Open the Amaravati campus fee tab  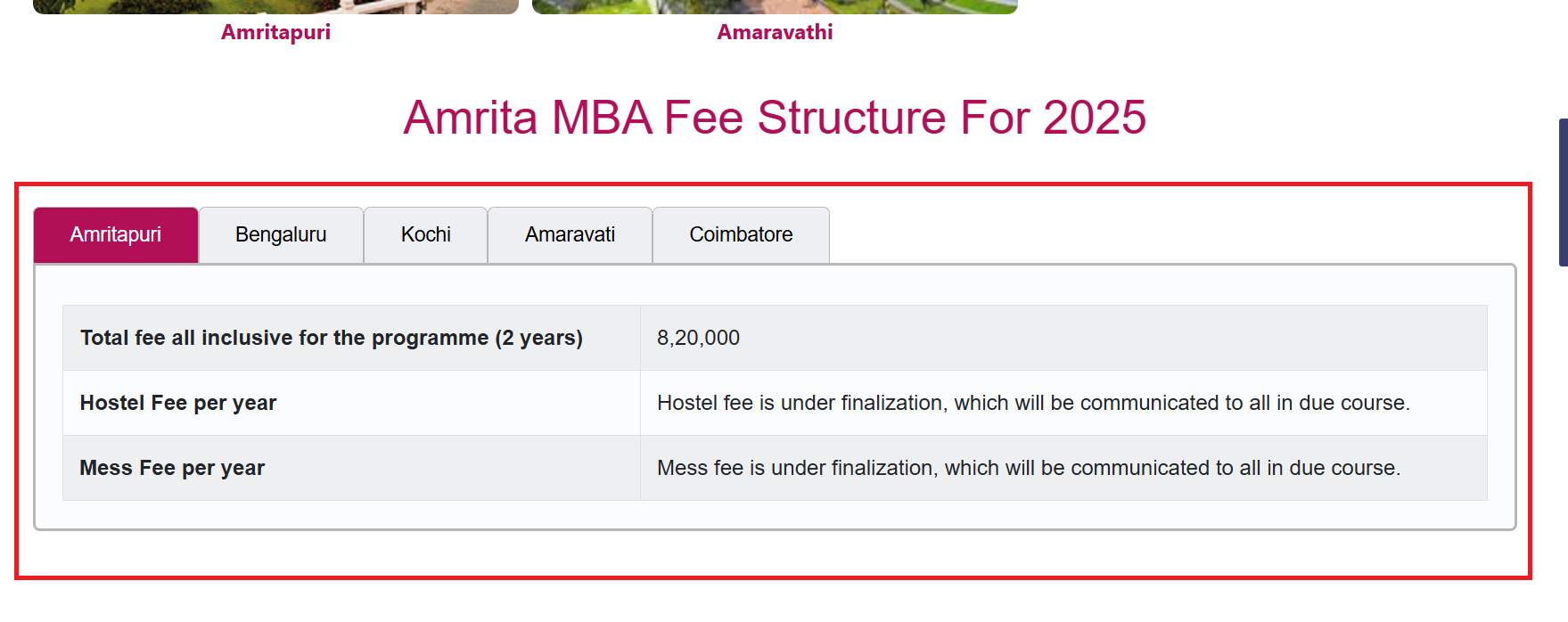point(570,234)
